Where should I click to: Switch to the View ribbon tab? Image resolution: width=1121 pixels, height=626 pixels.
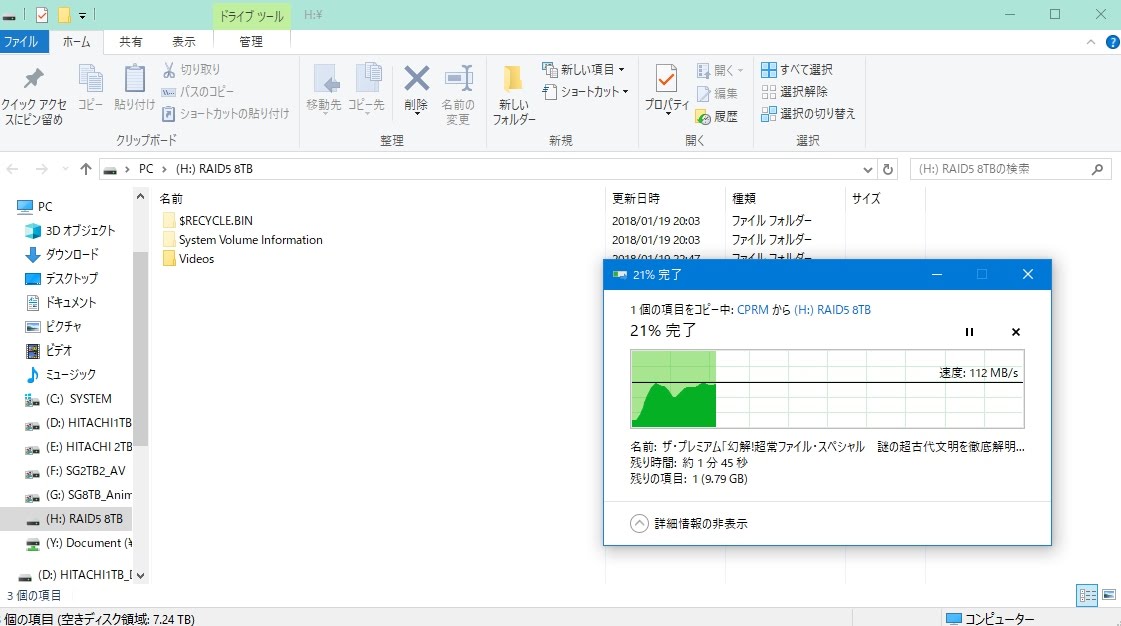(184, 42)
